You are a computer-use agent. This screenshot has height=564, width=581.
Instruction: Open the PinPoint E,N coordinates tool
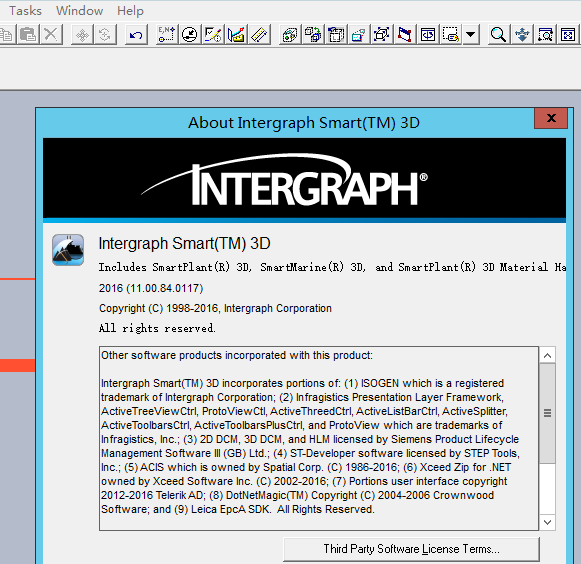(166, 35)
